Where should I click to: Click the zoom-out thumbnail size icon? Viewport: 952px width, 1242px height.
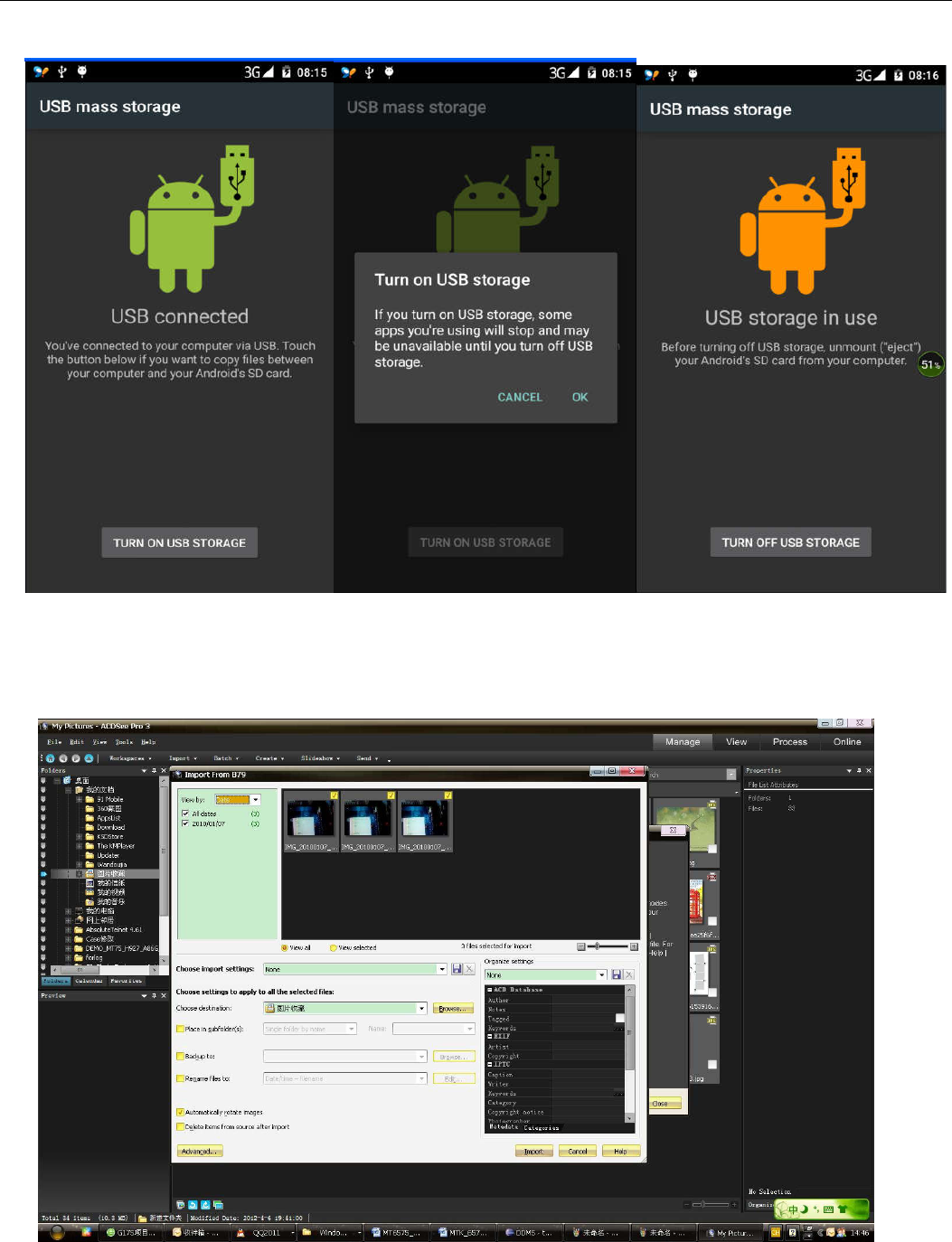[580, 946]
